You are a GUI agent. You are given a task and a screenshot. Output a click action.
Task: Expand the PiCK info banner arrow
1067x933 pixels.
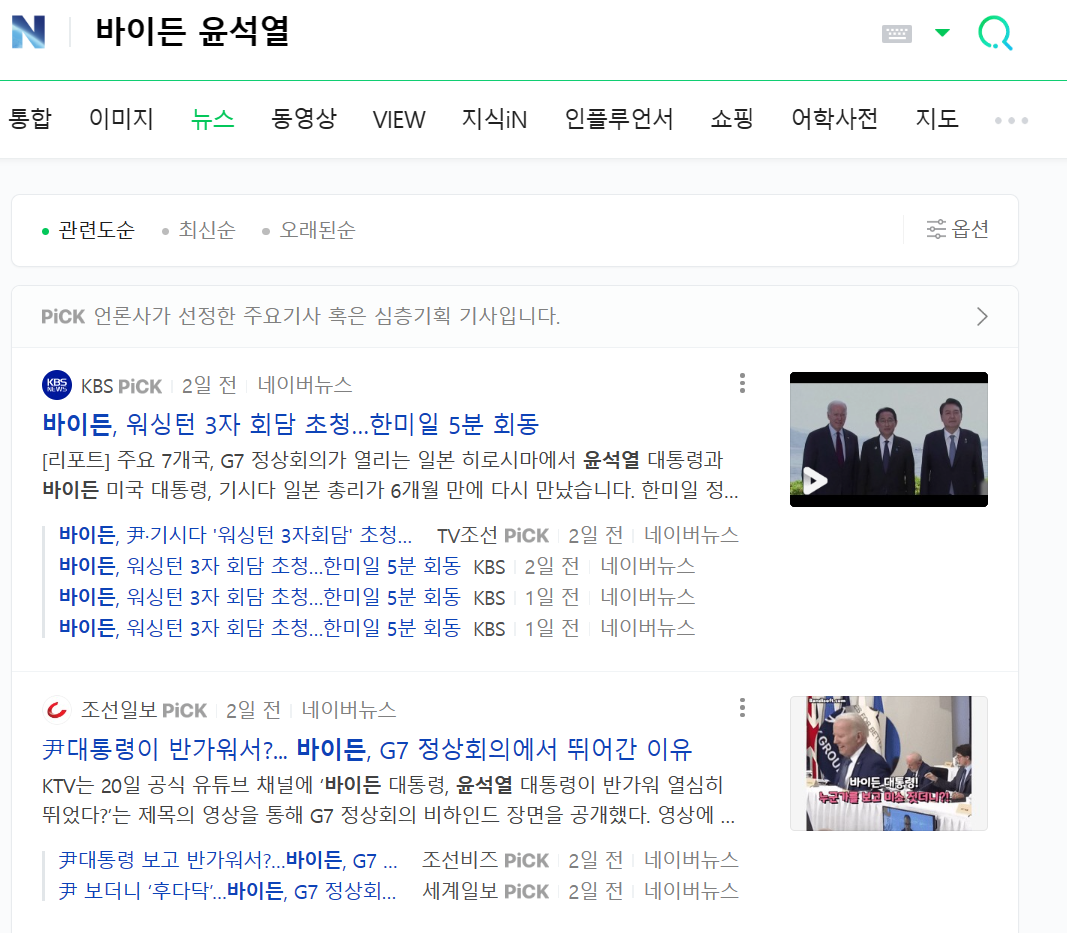pyautogui.click(x=982, y=316)
